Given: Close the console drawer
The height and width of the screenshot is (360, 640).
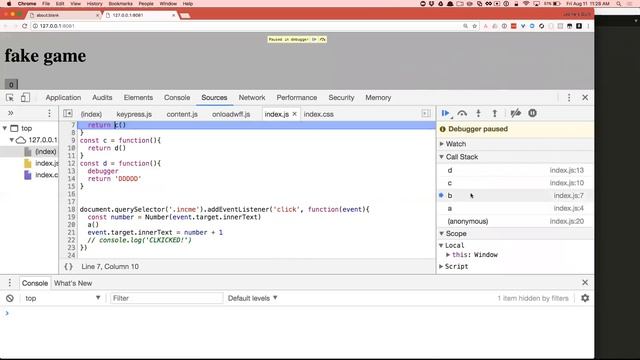Looking at the screenshot, I should click(x=585, y=282).
